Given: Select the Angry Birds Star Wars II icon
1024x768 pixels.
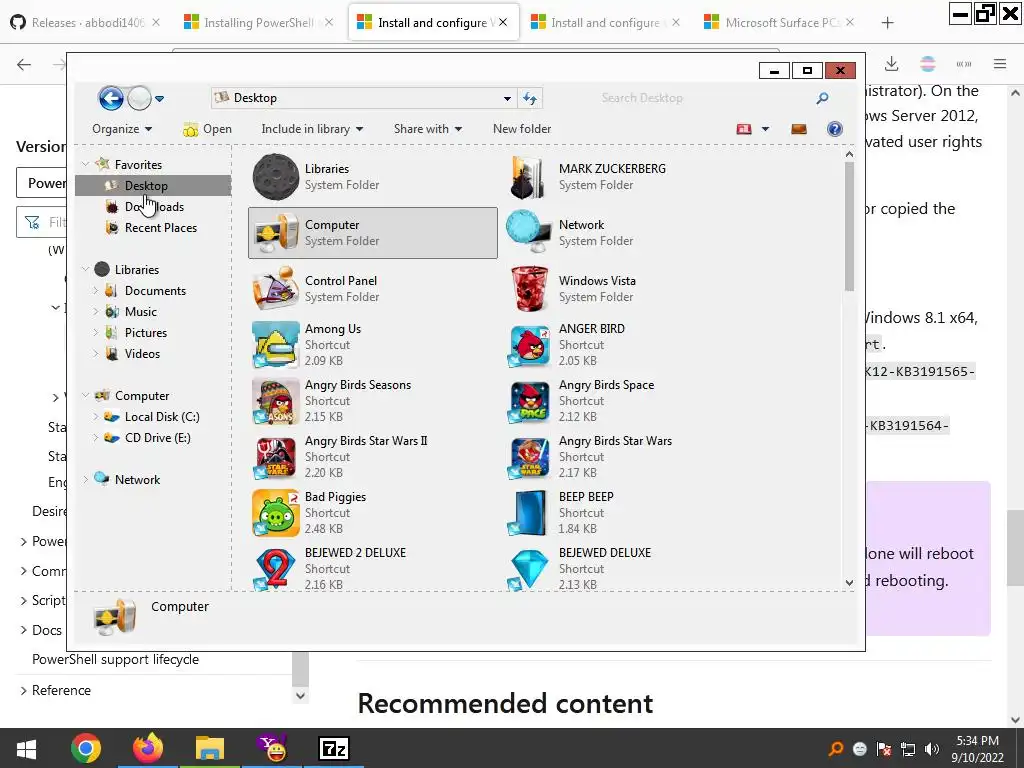Looking at the screenshot, I should [276, 456].
